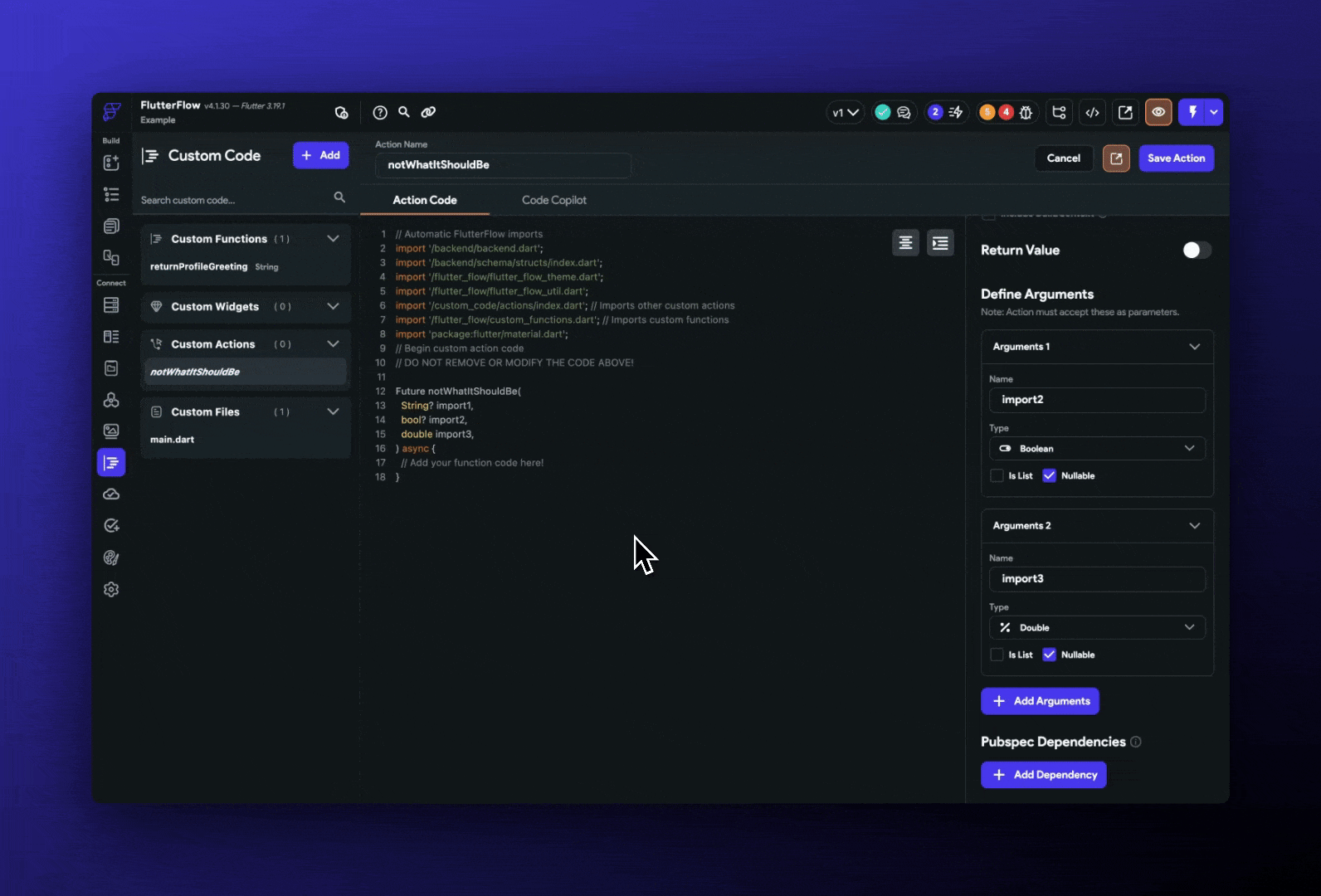Open the View Code icon
This screenshot has height=896, width=1321.
(1093, 112)
